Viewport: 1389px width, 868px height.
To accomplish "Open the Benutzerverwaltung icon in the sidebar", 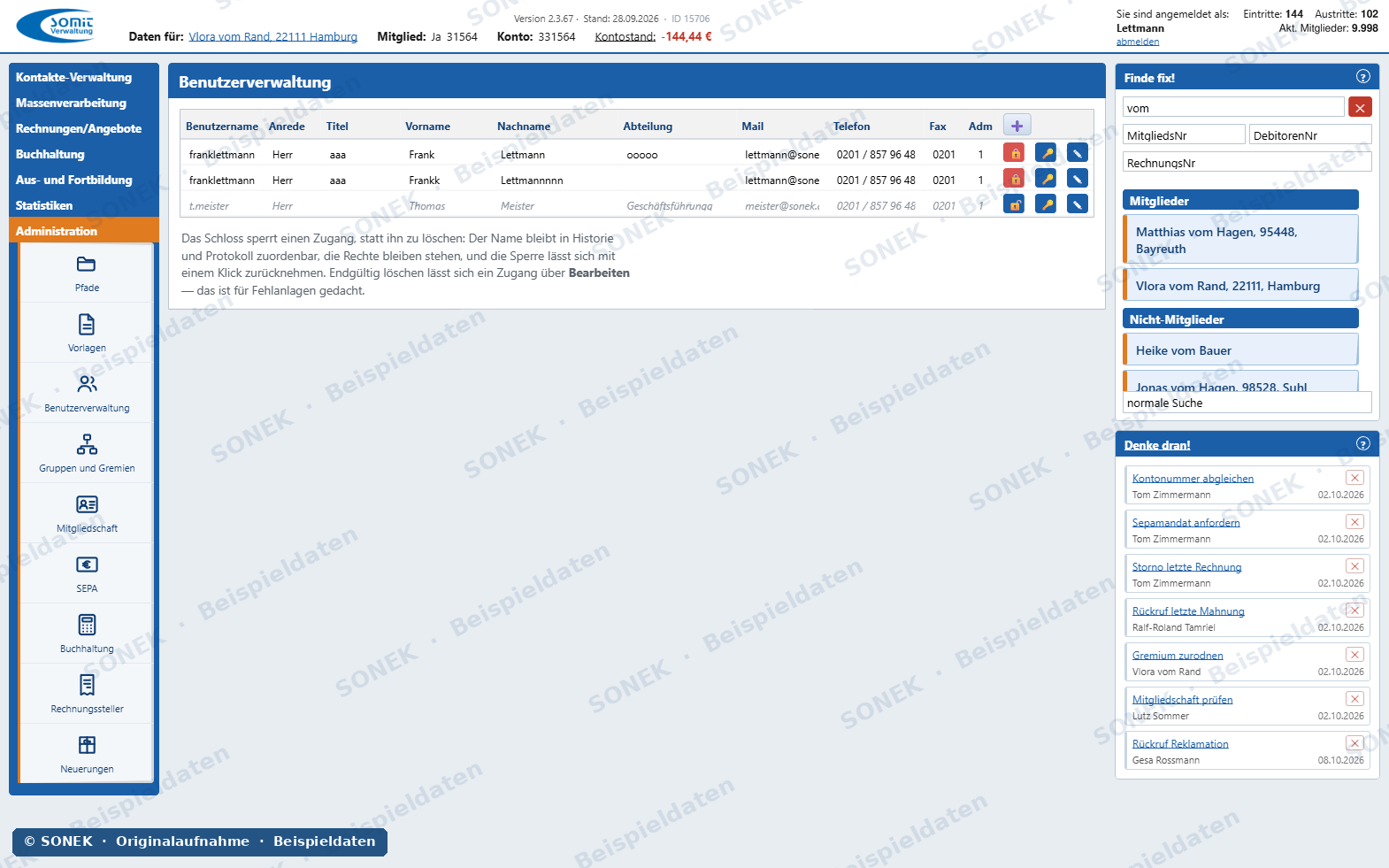I will (87, 394).
